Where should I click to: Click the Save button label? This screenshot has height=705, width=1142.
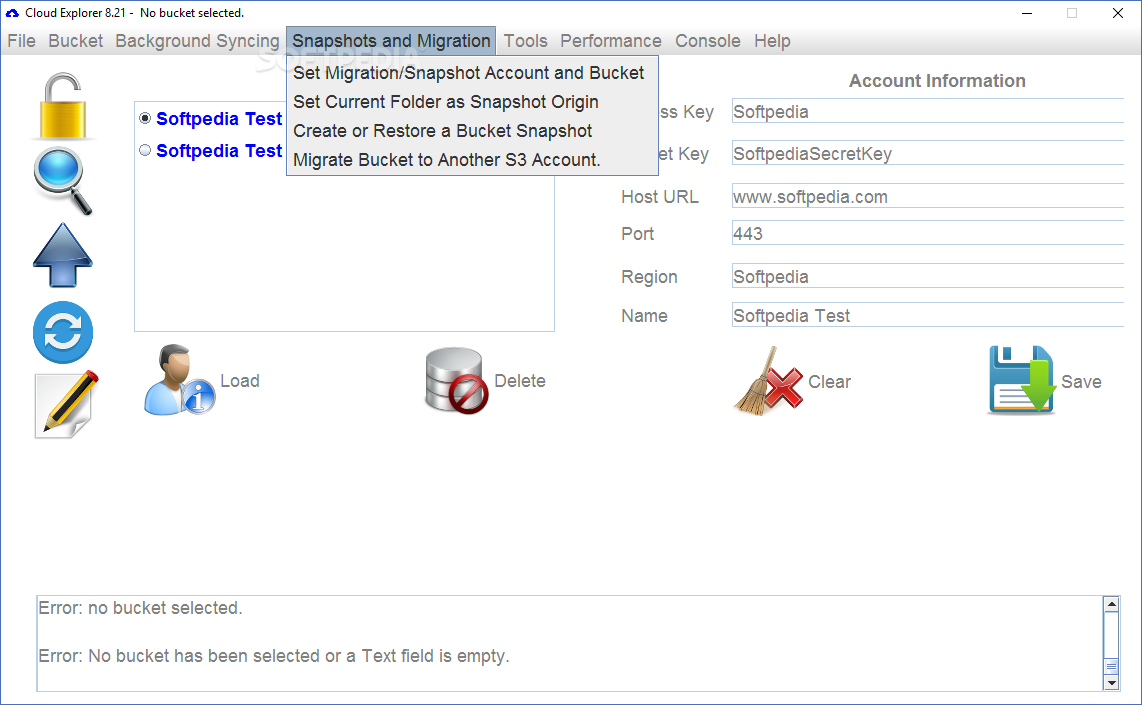[1081, 382]
